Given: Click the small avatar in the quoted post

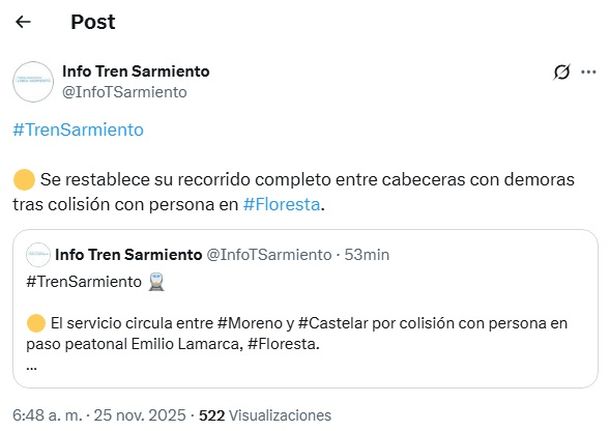Looking at the screenshot, I should [38, 255].
